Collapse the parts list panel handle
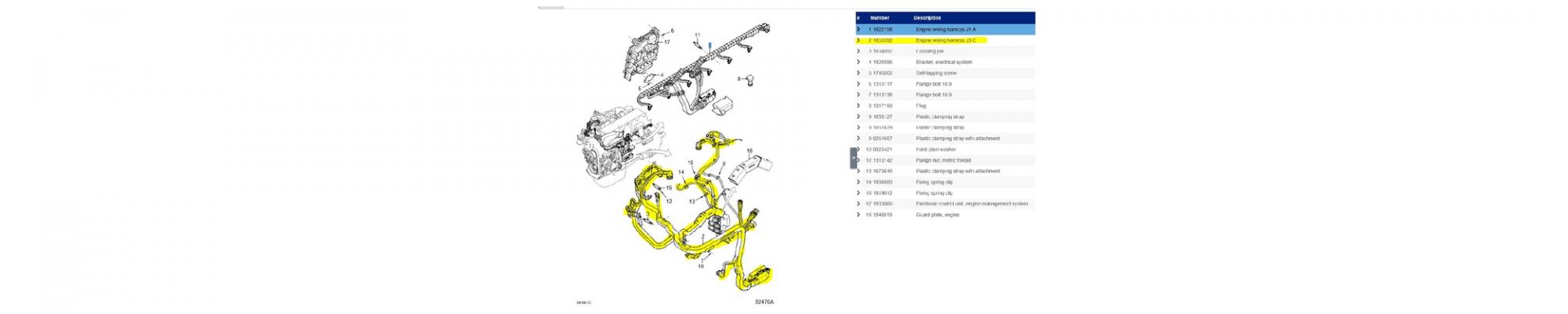The height and width of the screenshot is (314, 1568). point(854,158)
